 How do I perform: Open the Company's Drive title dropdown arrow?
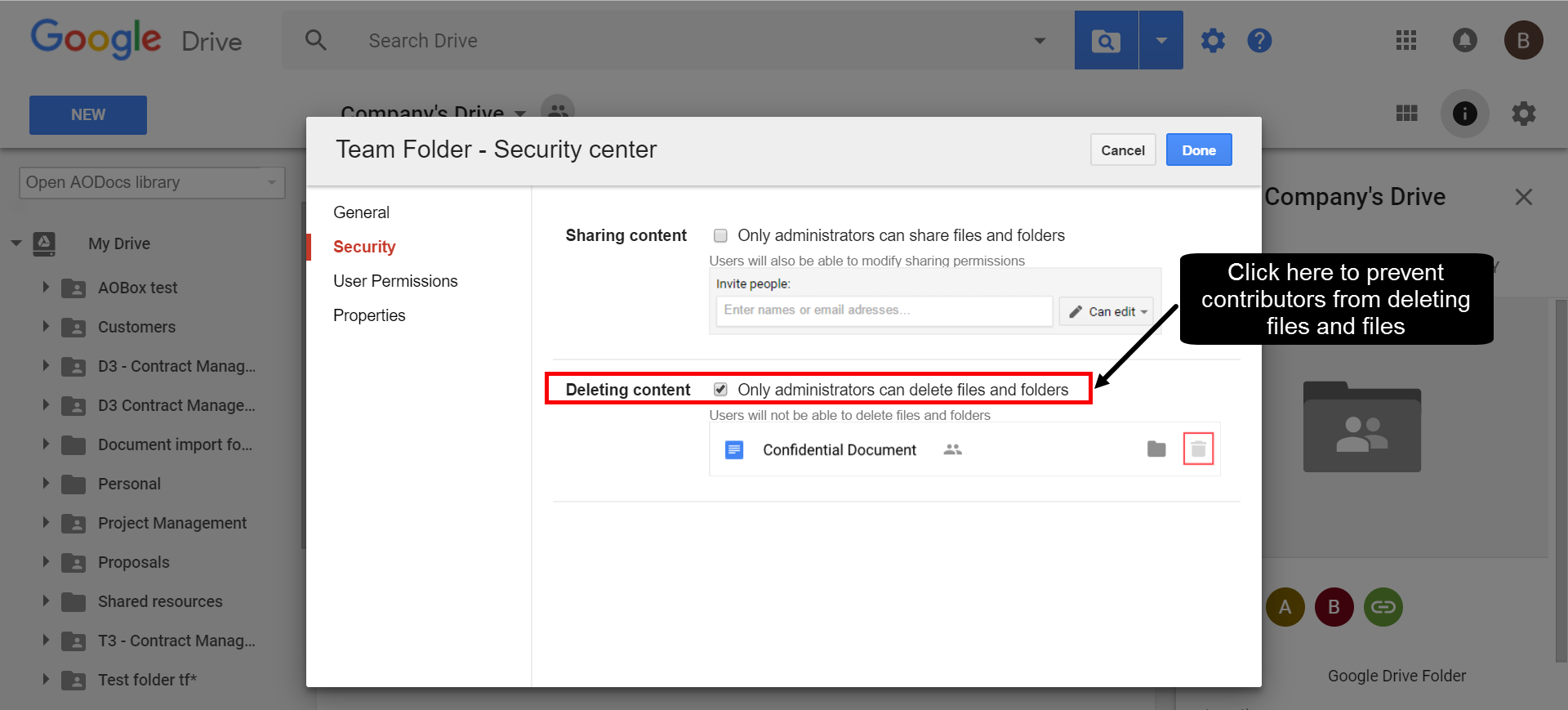click(520, 114)
